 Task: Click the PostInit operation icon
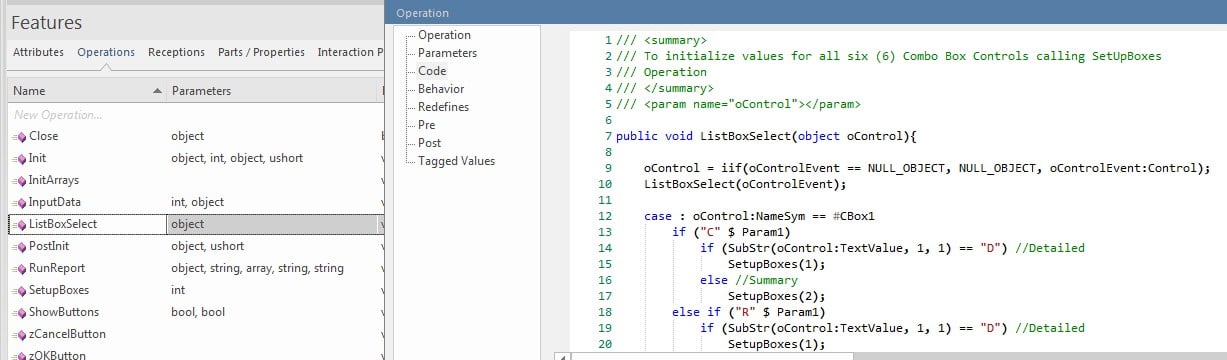tap(19, 246)
